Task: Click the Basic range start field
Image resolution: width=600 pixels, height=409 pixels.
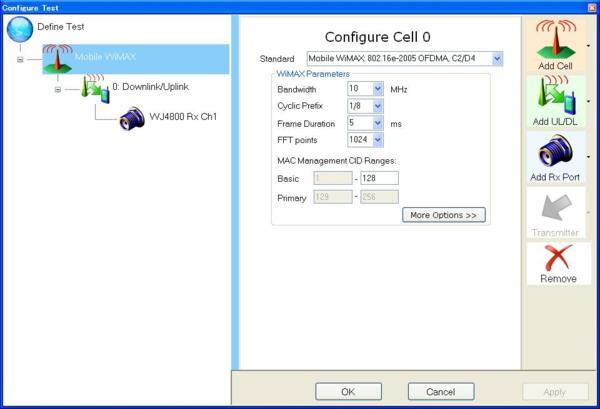Action: pos(333,178)
